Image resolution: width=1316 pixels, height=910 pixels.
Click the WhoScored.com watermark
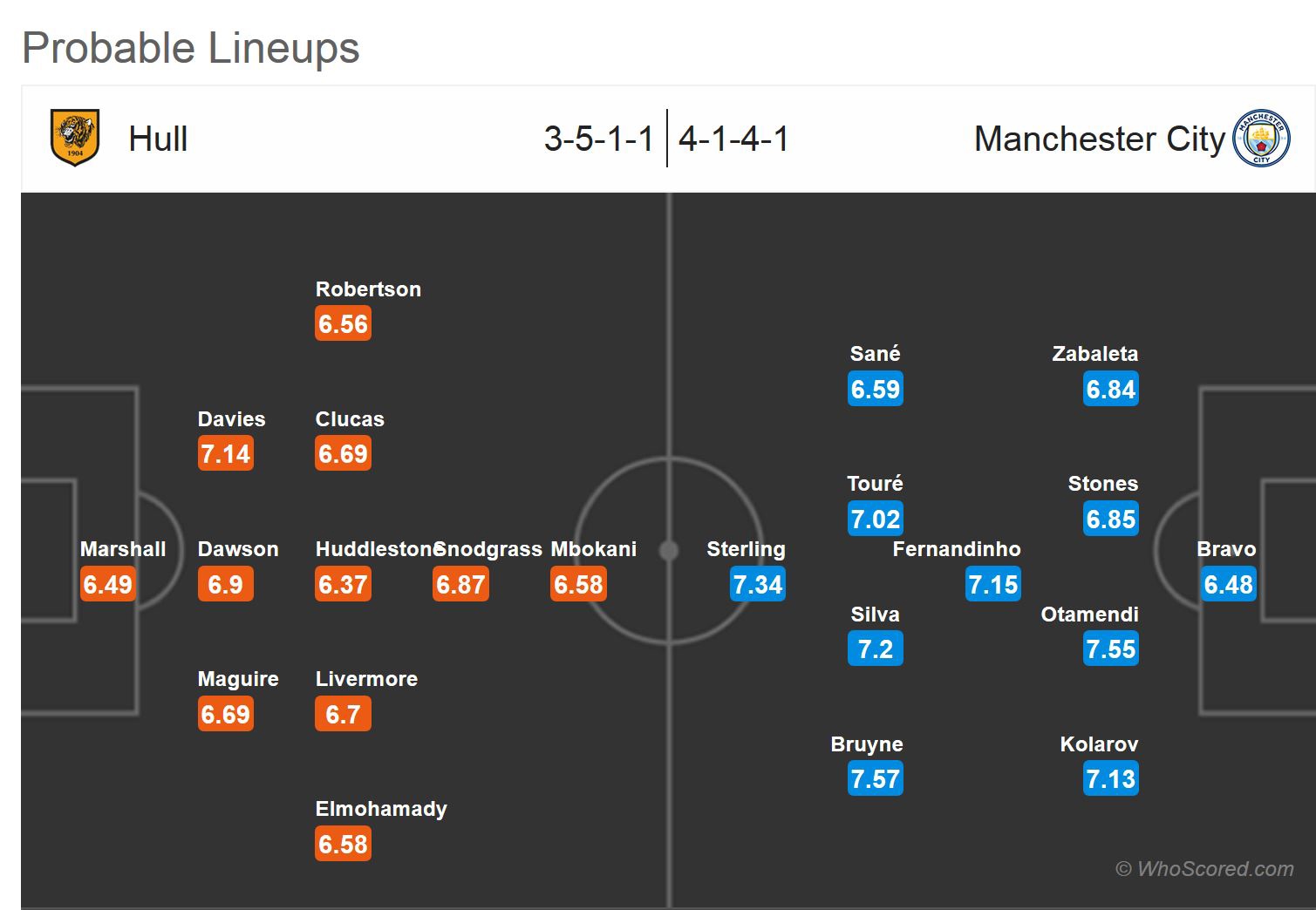[x=1204, y=869]
